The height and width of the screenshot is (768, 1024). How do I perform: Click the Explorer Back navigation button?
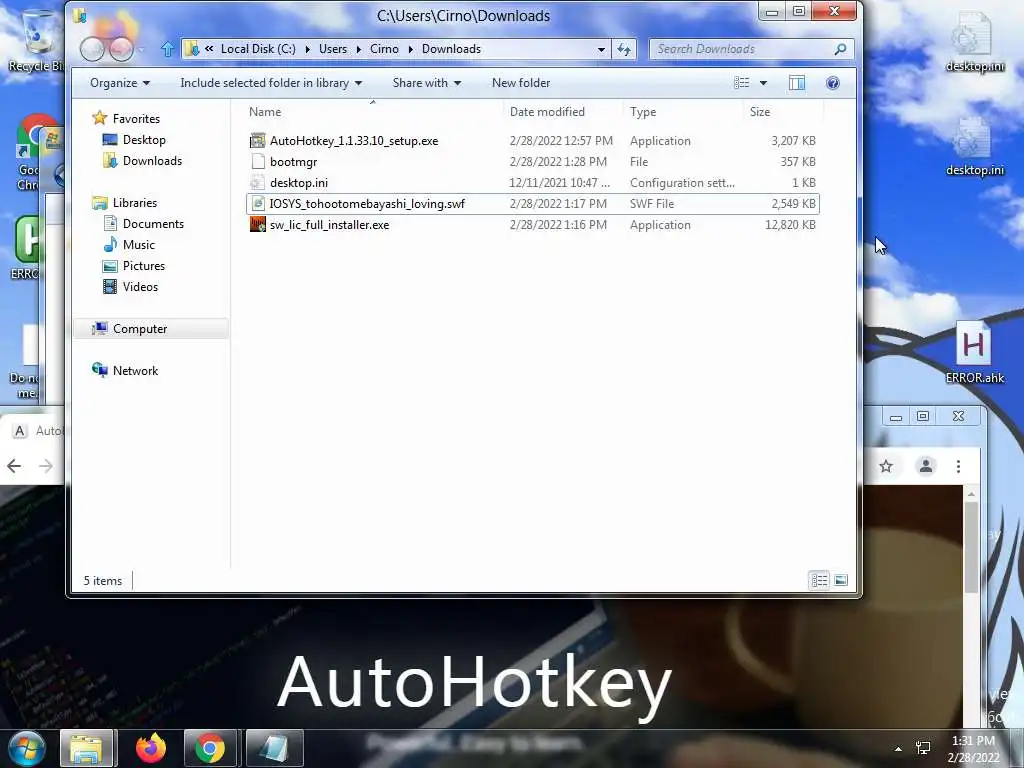pos(92,48)
